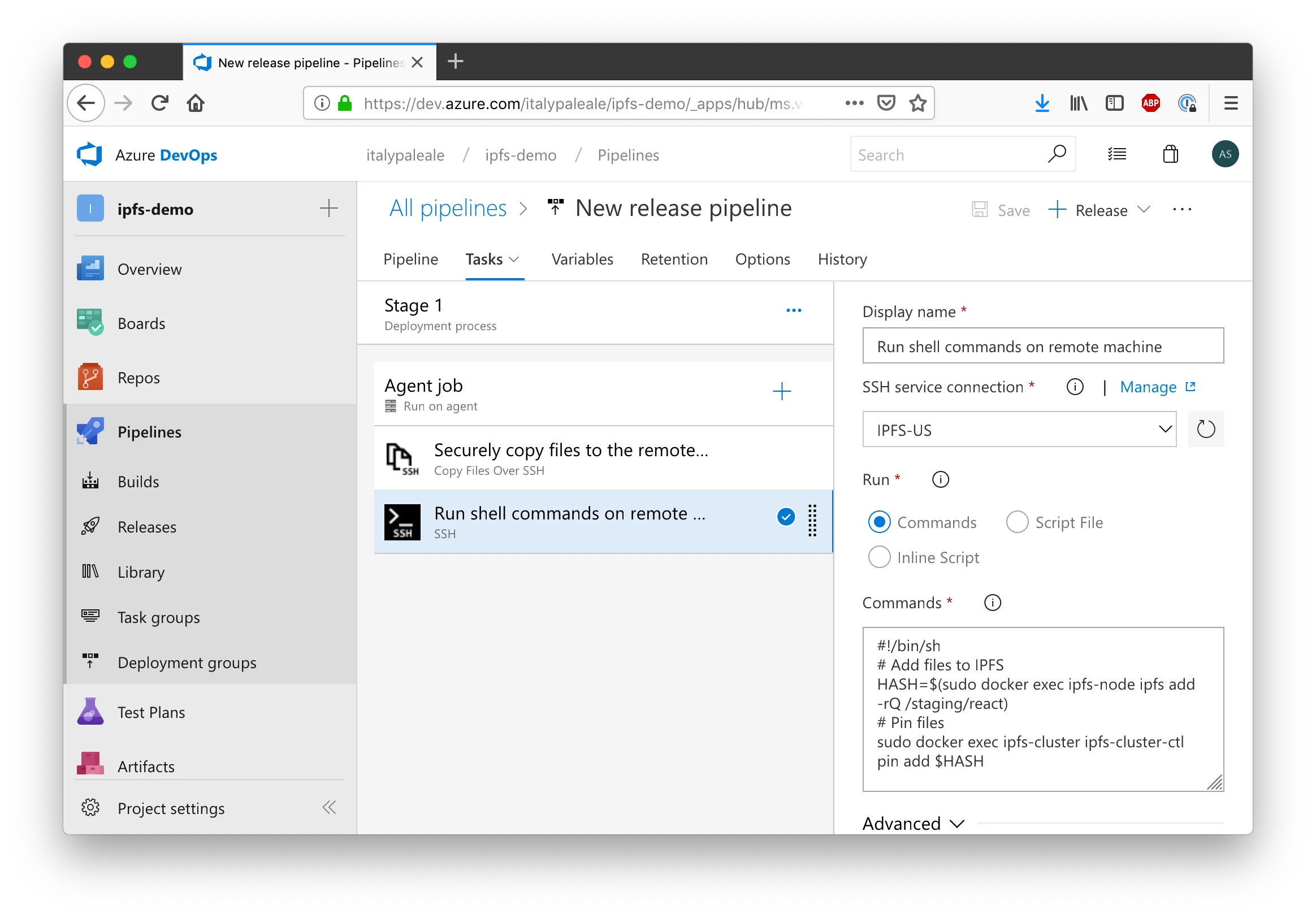The height and width of the screenshot is (918, 1316).
Task: Expand the Advanced section
Action: (913, 824)
